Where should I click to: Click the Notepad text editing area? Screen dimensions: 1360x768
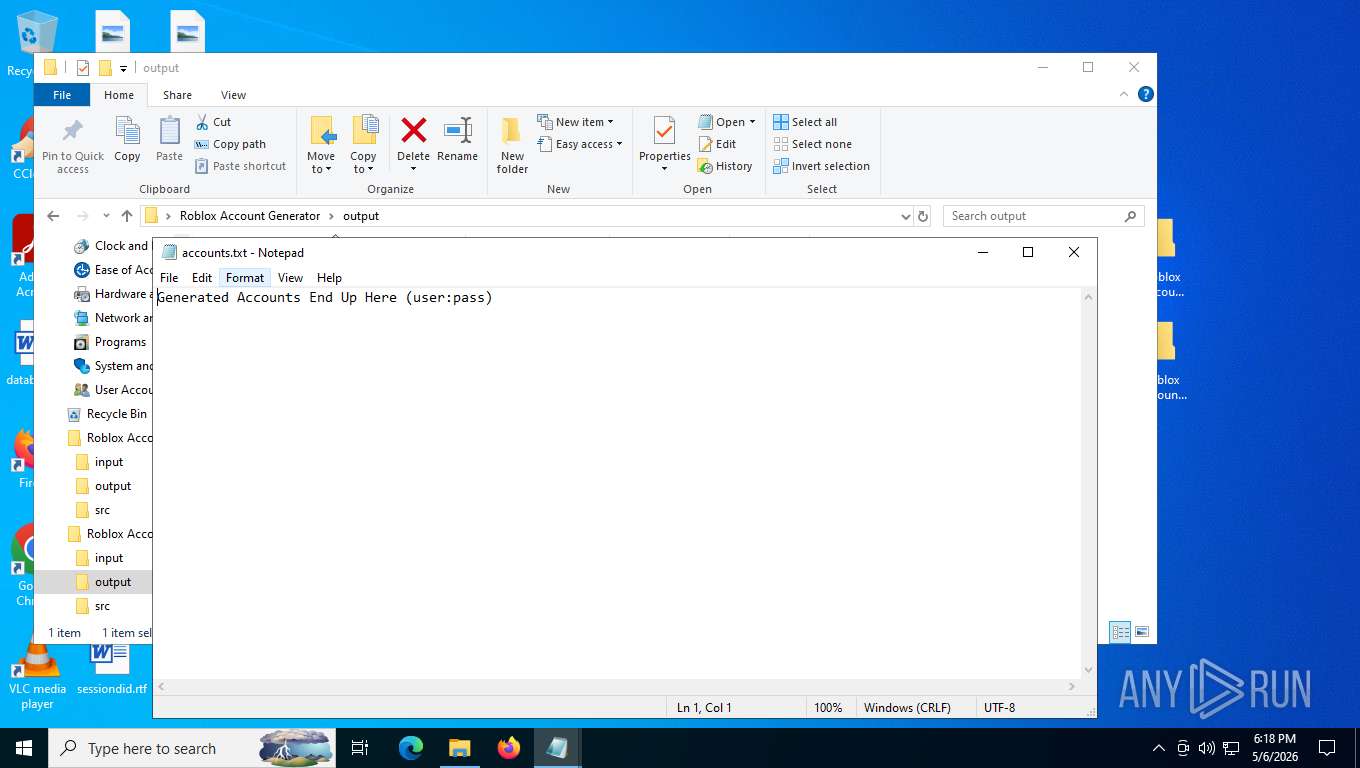pyautogui.click(x=617, y=483)
